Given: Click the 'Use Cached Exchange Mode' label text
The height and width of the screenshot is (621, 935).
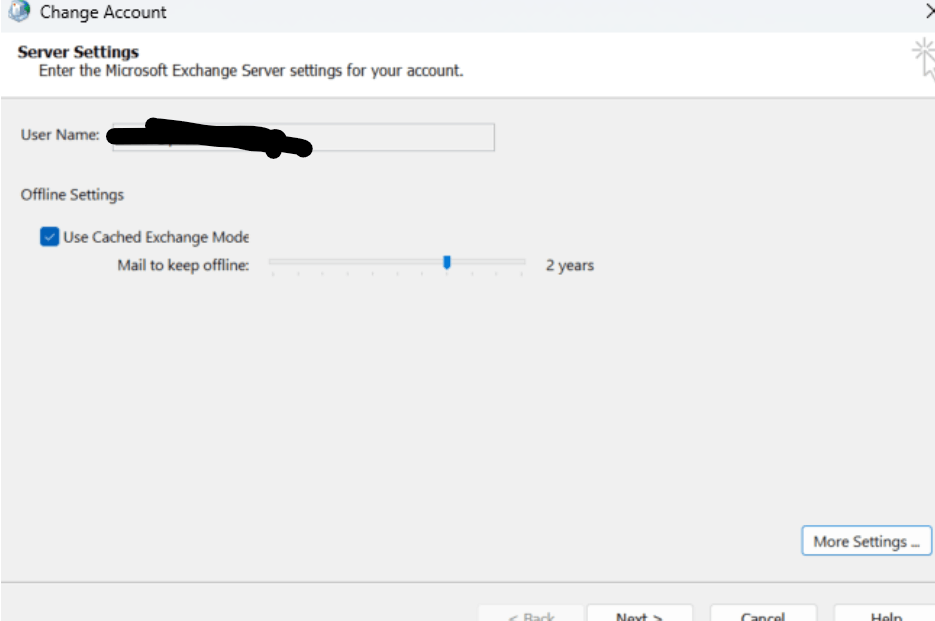Looking at the screenshot, I should pyautogui.click(x=156, y=237).
